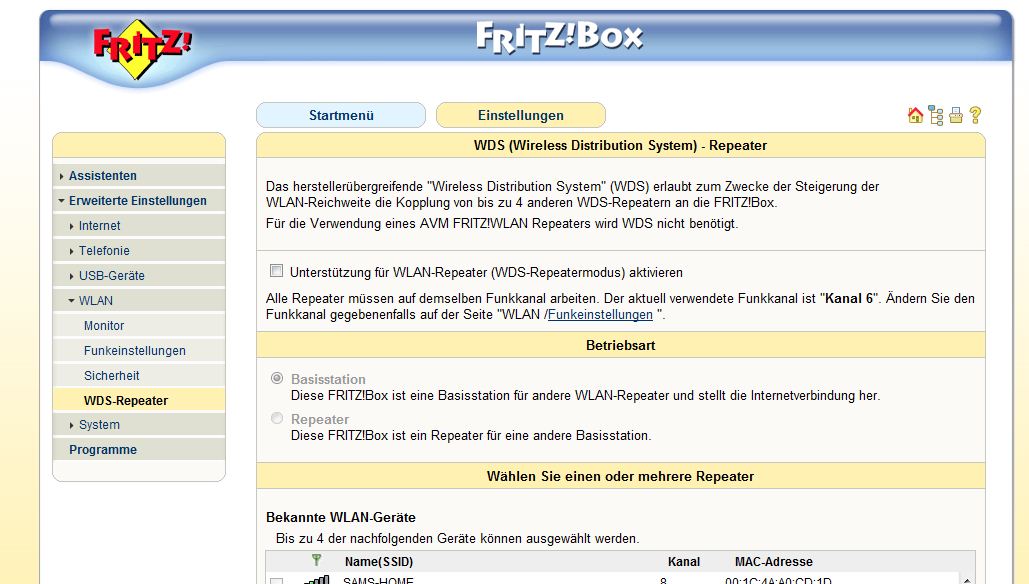Expand the Telefonie submenu arrow
This screenshot has width=1029, height=584.
(72, 251)
